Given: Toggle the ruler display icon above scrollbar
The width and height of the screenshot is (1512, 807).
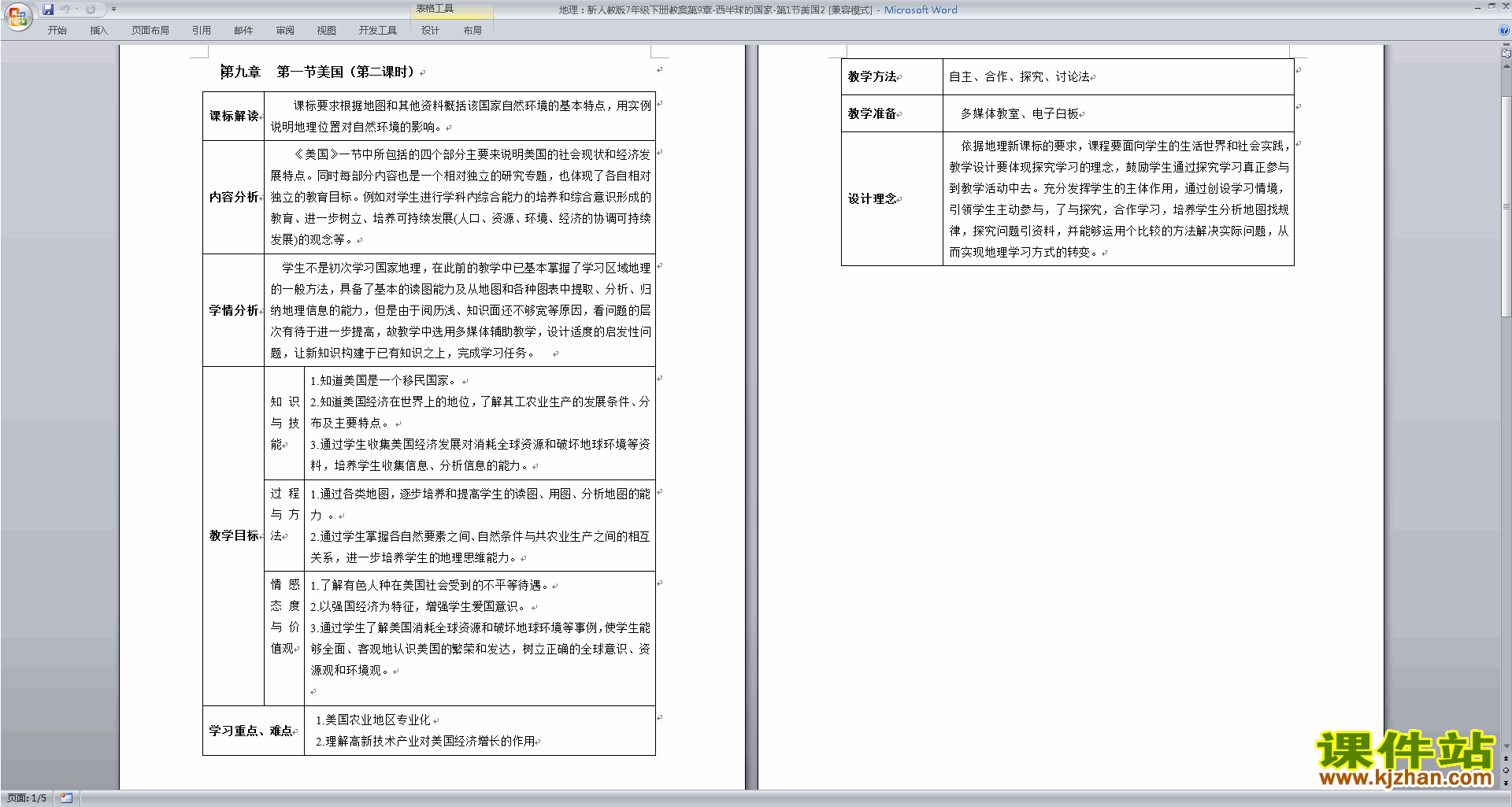Looking at the screenshot, I should 1506,54.
